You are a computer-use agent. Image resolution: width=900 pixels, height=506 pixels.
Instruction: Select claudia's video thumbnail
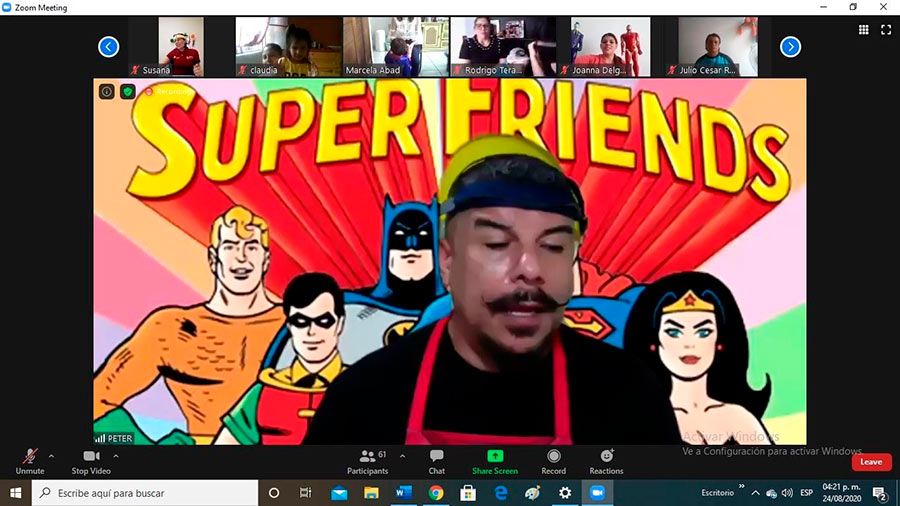pos(289,46)
